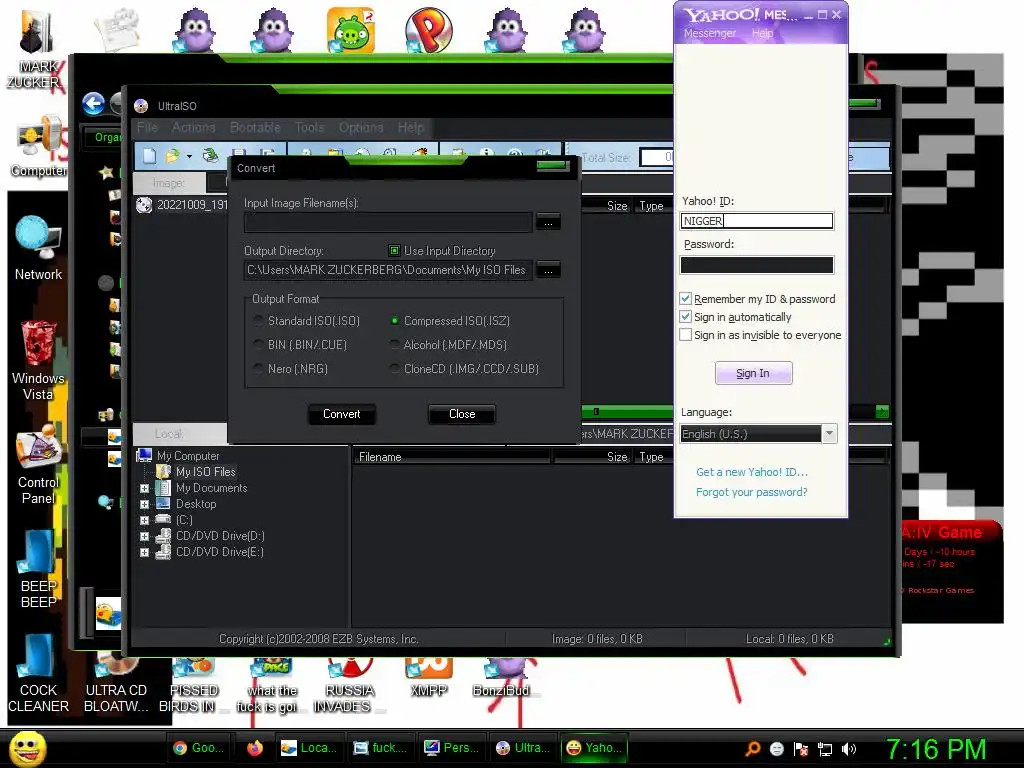Screen dimensions: 1024x768
Task: Click the New image toolbar icon in UltraISO
Action: [x=150, y=155]
